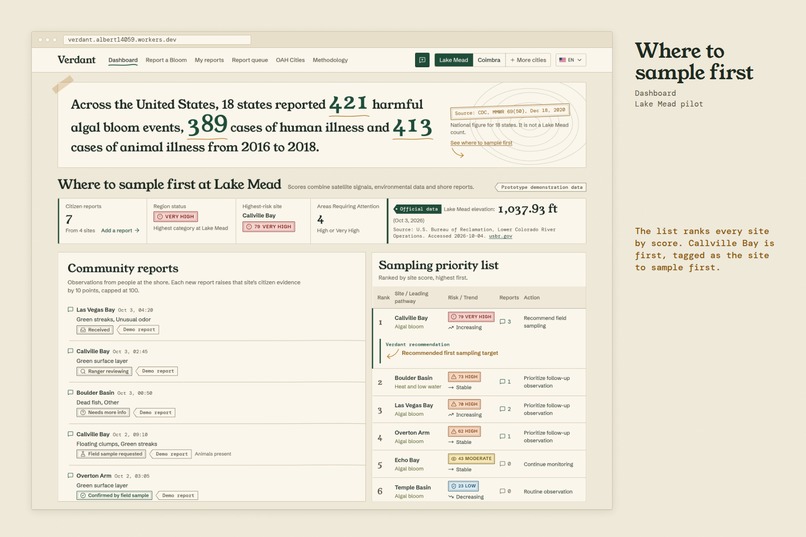Image resolution: width=806 pixels, height=537 pixels.
Task: Click the Routine observation action text
Action: pos(548,491)
